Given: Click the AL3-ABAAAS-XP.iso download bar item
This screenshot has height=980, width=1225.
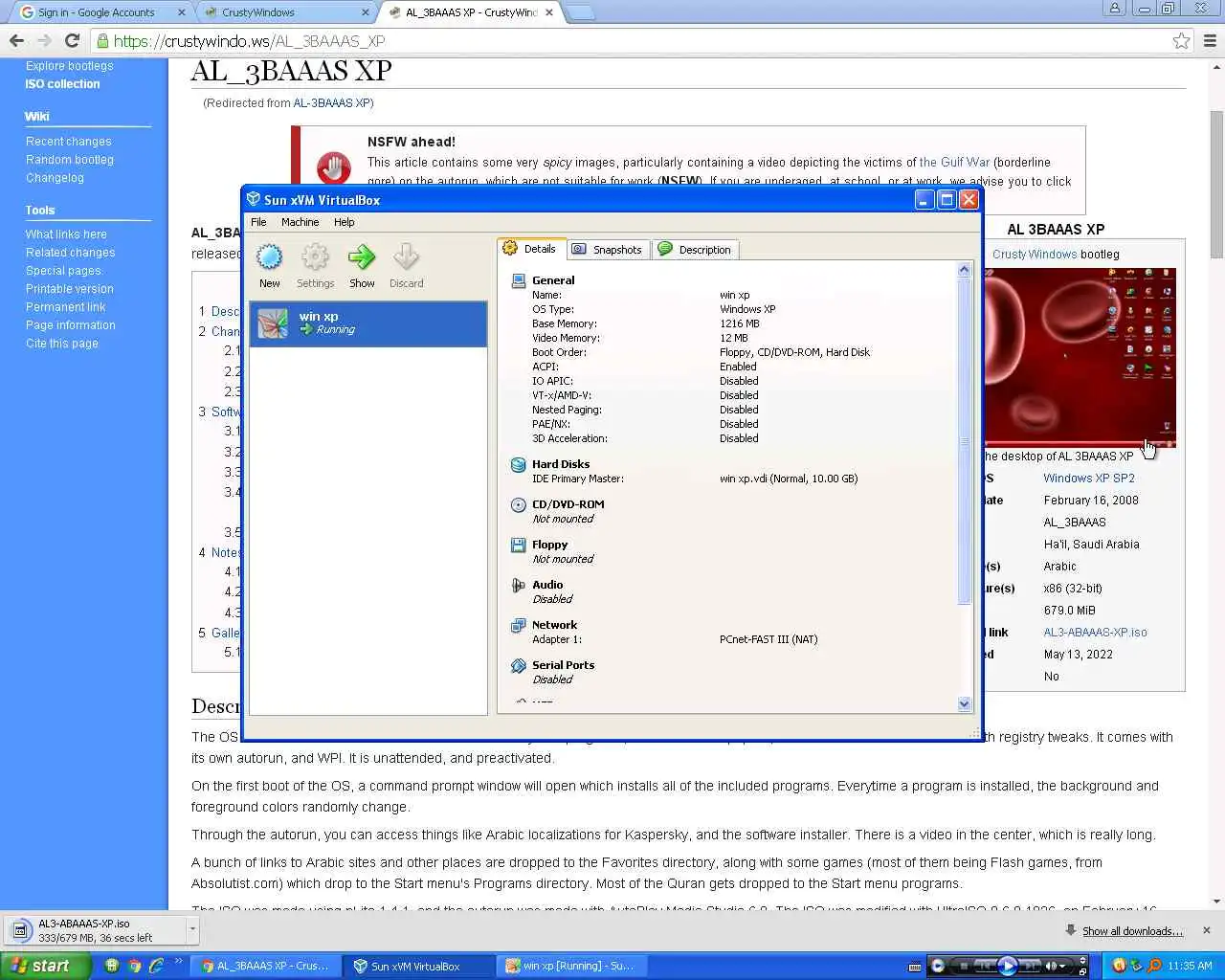Looking at the screenshot, I should tap(96, 930).
